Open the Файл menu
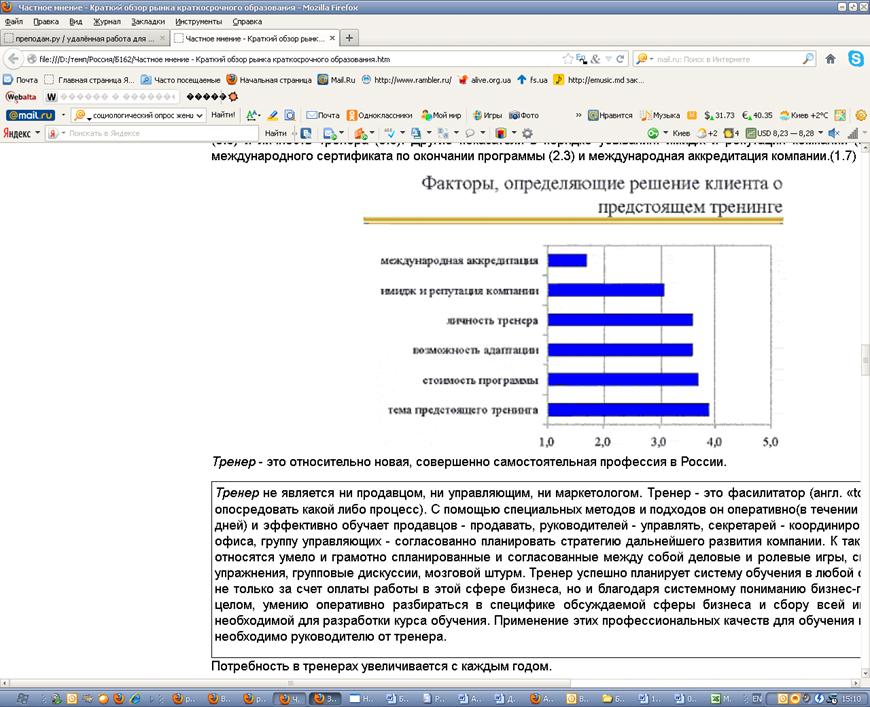The height and width of the screenshot is (707, 870). (14, 22)
